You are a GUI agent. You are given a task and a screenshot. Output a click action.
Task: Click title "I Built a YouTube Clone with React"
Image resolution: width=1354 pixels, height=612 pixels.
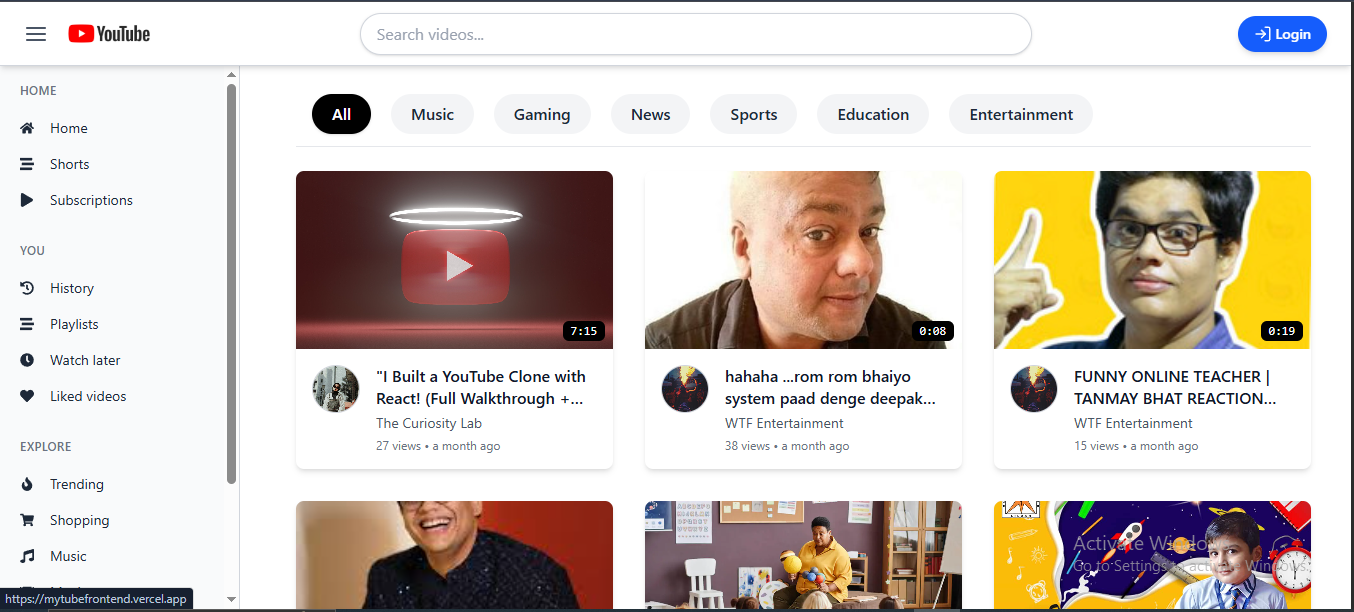coord(481,388)
